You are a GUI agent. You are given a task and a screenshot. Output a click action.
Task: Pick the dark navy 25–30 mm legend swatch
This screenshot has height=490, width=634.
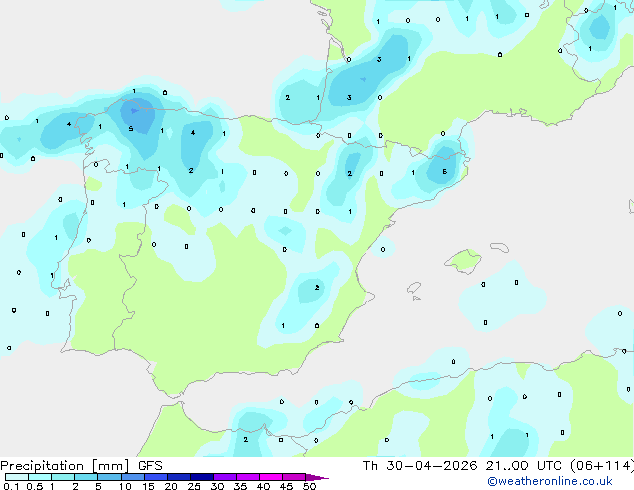[x=202, y=477]
